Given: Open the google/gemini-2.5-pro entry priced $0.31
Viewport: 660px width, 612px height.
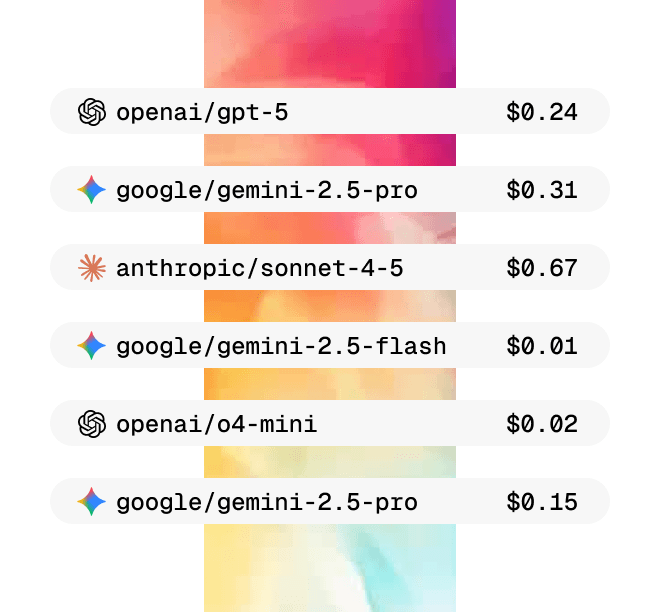Looking at the screenshot, I should tap(267, 190).
